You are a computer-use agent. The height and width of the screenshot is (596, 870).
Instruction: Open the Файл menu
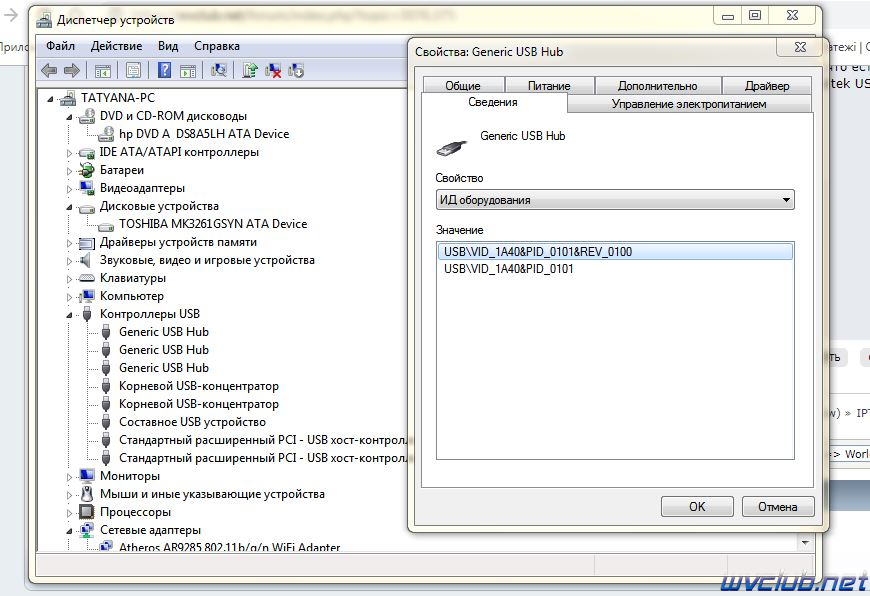click(x=60, y=46)
